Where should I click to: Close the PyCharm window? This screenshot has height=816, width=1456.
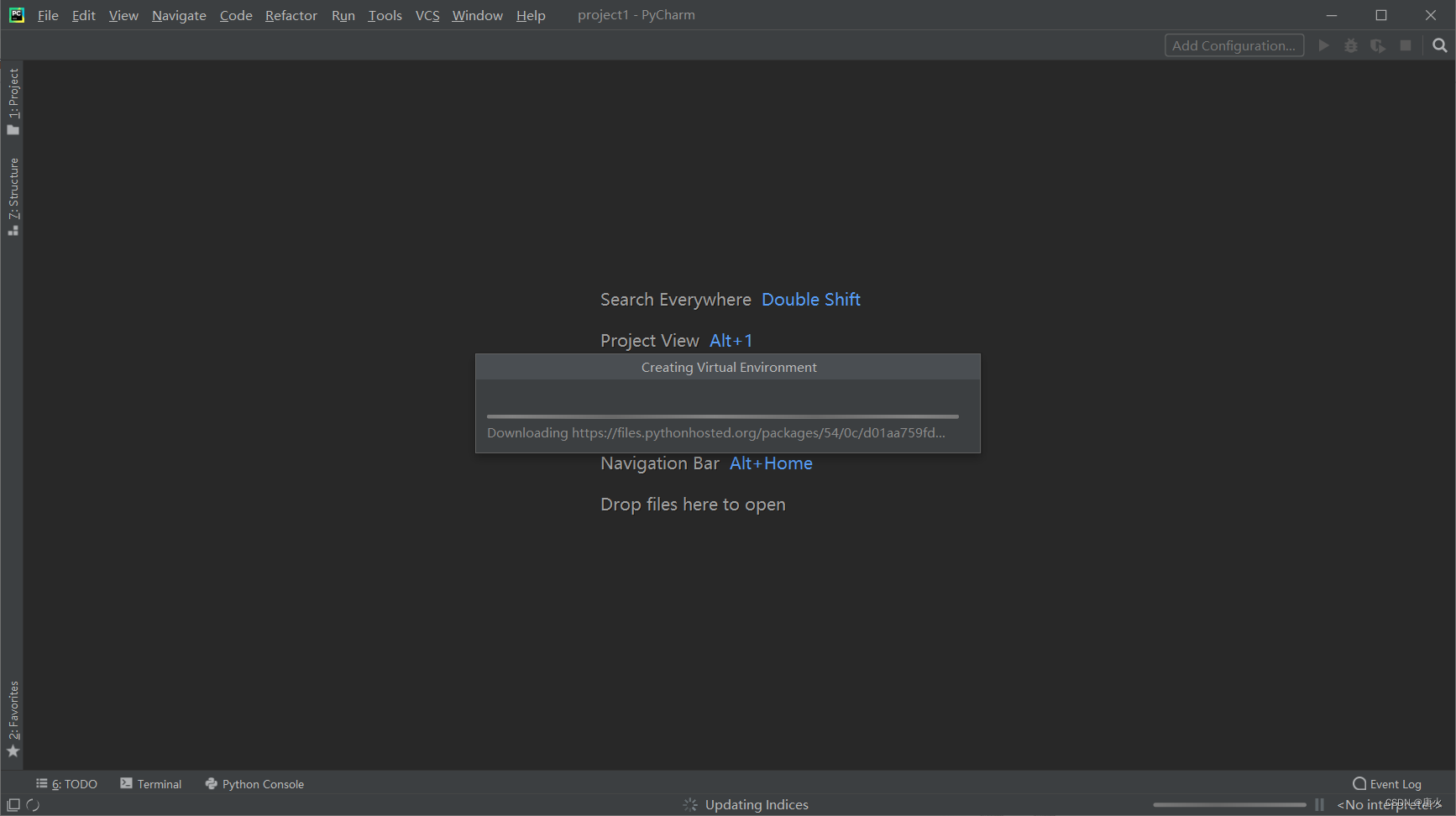[x=1431, y=15]
